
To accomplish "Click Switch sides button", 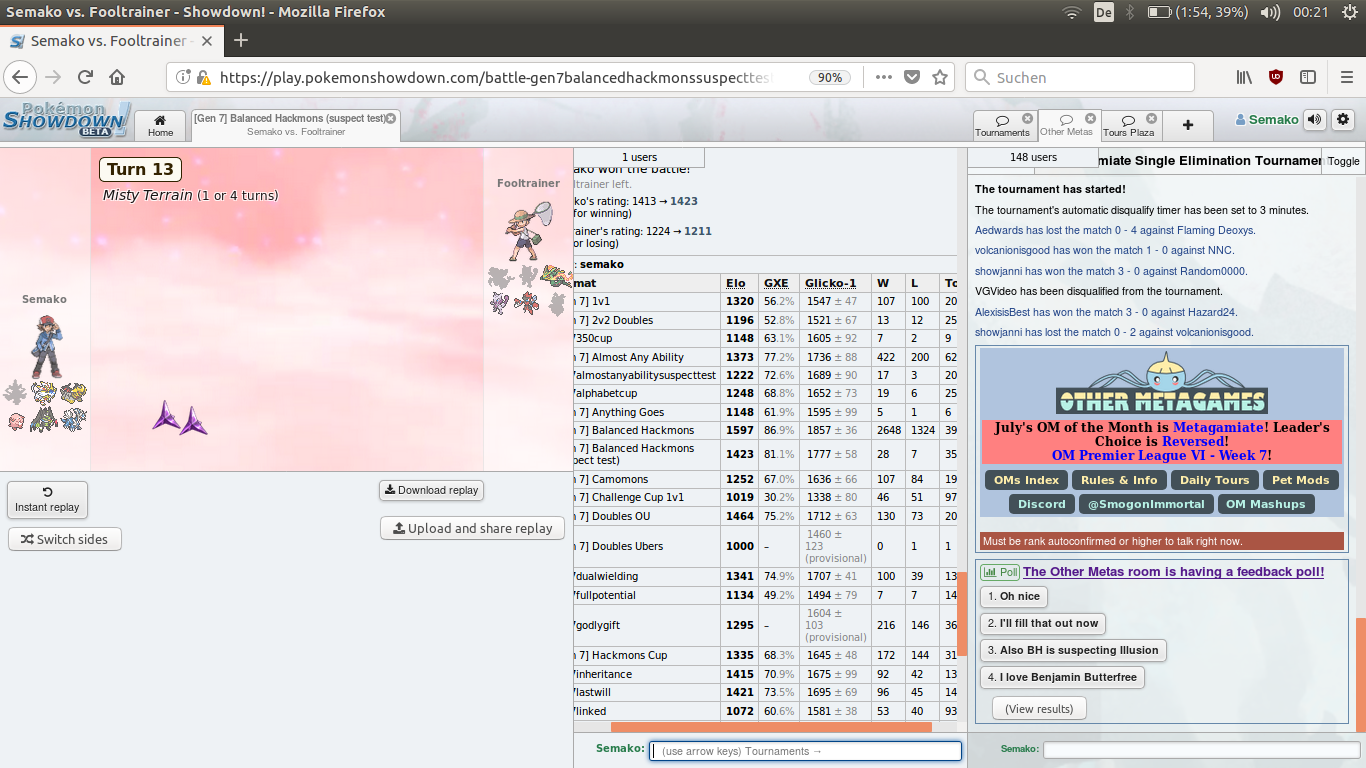I will [65, 539].
